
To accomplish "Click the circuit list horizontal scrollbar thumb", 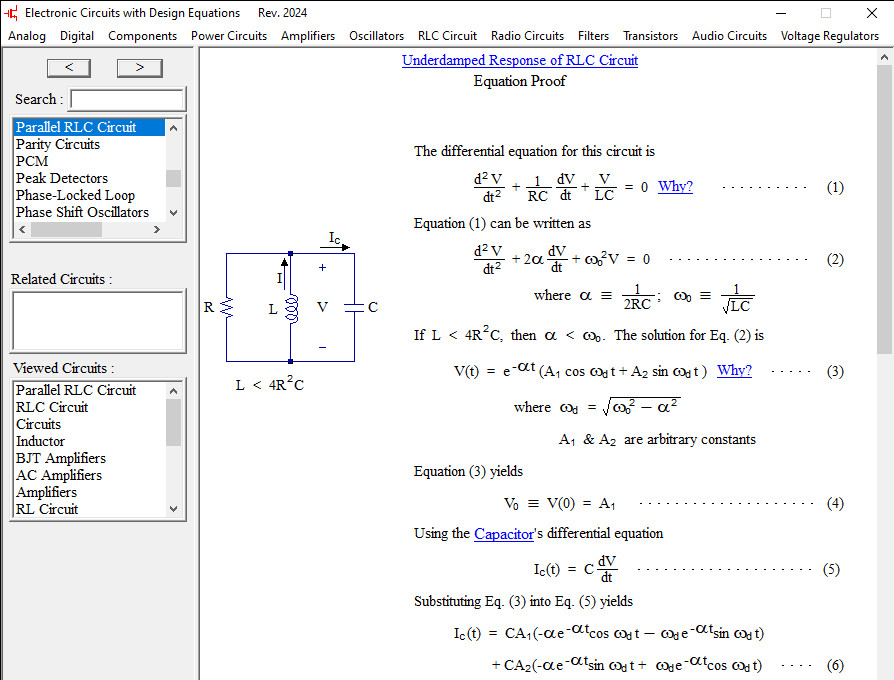I will (x=67, y=229).
